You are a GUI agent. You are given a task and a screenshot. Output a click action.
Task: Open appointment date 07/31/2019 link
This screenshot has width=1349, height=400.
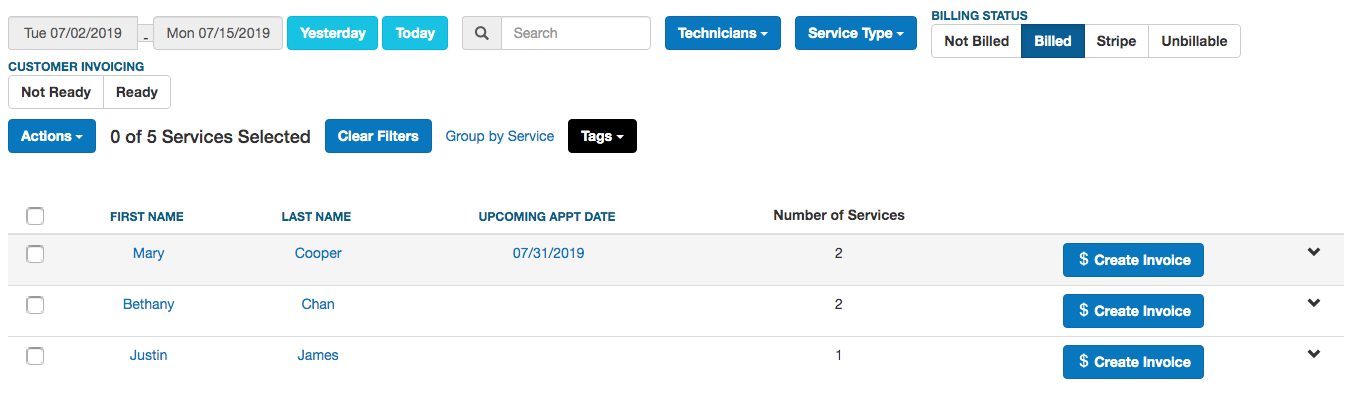pos(548,253)
